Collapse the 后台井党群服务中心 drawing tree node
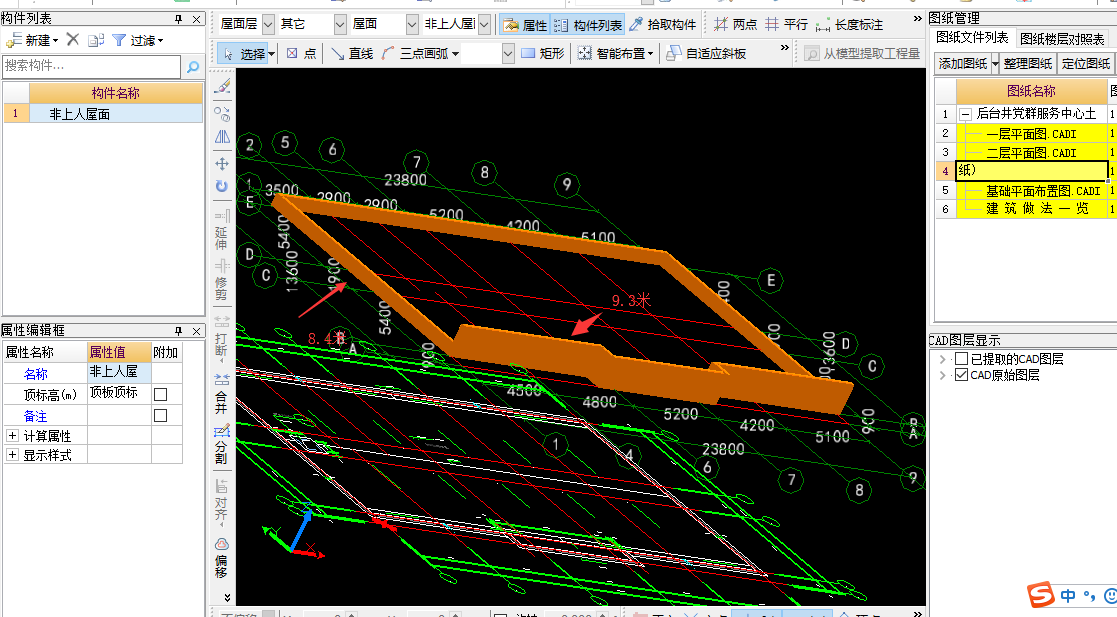Viewport: 1117px width, 617px height. tap(965, 114)
